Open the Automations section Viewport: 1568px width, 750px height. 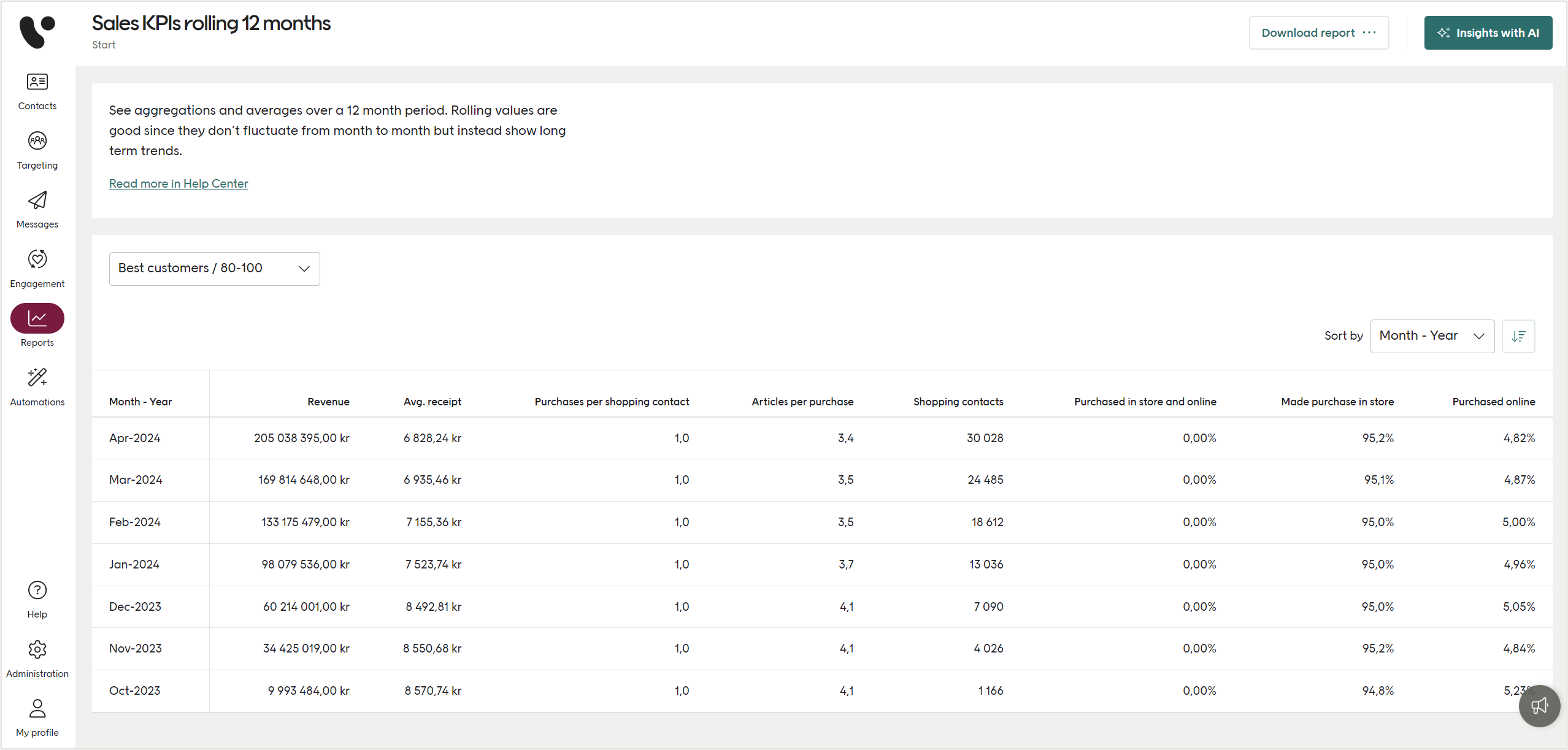click(37, 386)
